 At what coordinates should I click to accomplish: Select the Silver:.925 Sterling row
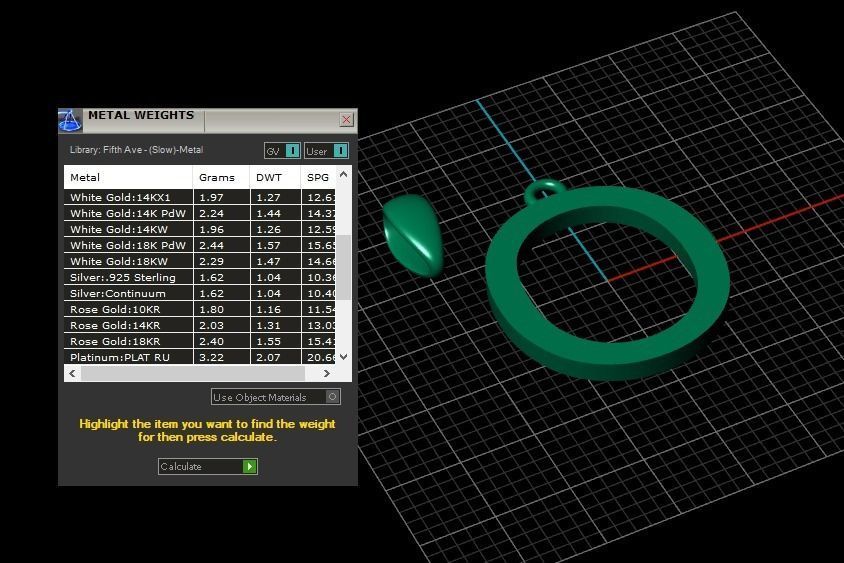[x=200, y=277]
